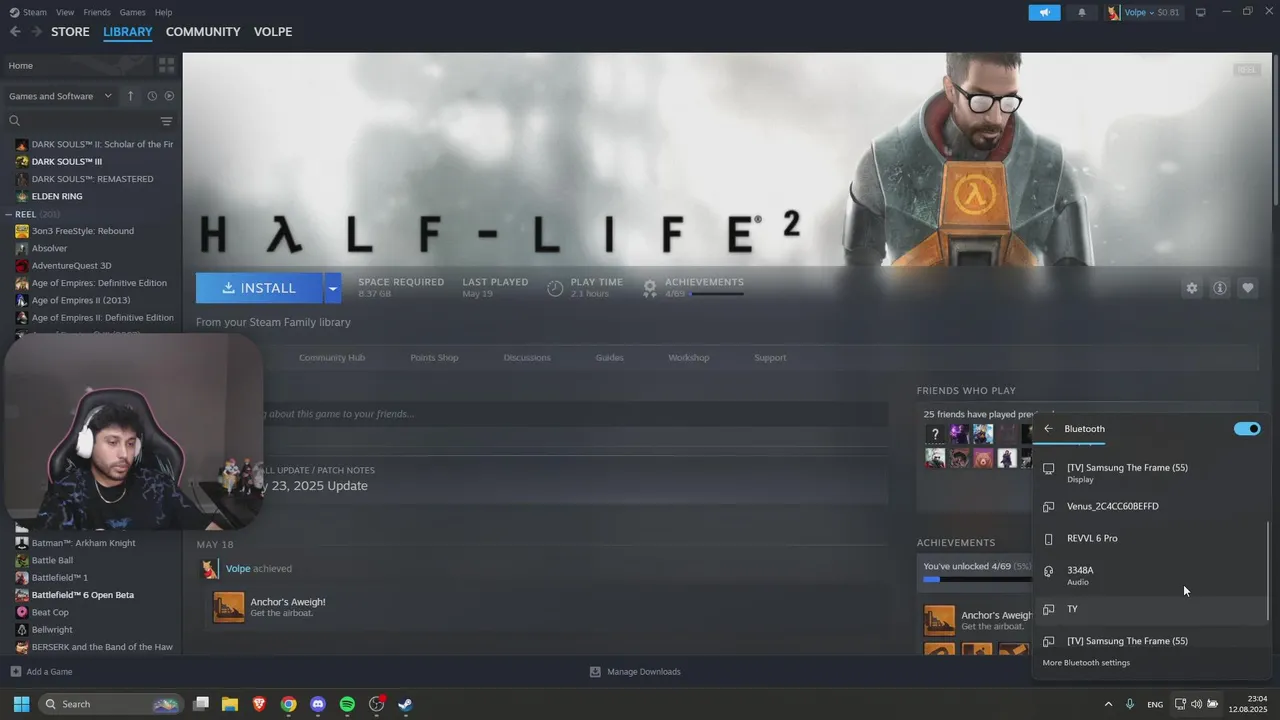Open the Help menu
Image resolution: width=1280 pixels, height=720 pixels.
click(x=164, y=12)
